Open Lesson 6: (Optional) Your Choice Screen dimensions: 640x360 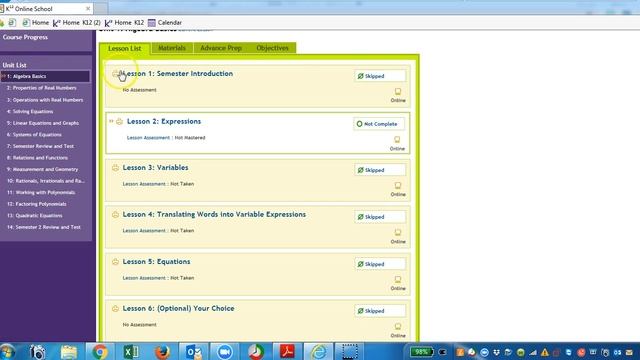point(178,309)
